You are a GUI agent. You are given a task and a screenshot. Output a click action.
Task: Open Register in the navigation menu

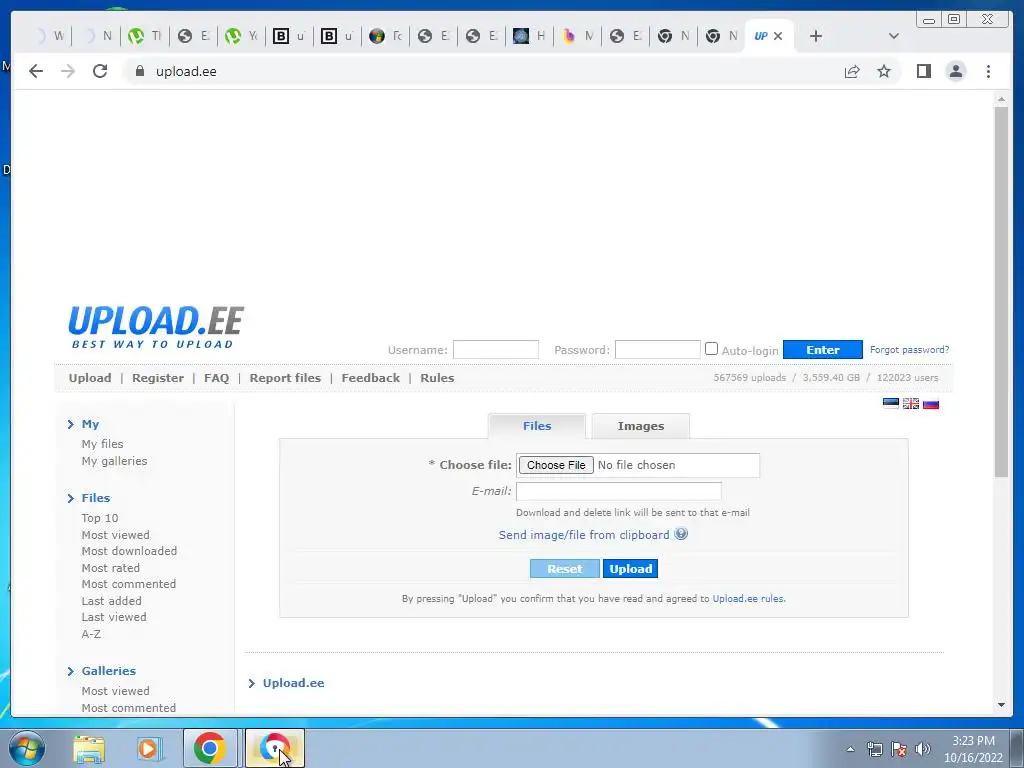coord(157,378)
